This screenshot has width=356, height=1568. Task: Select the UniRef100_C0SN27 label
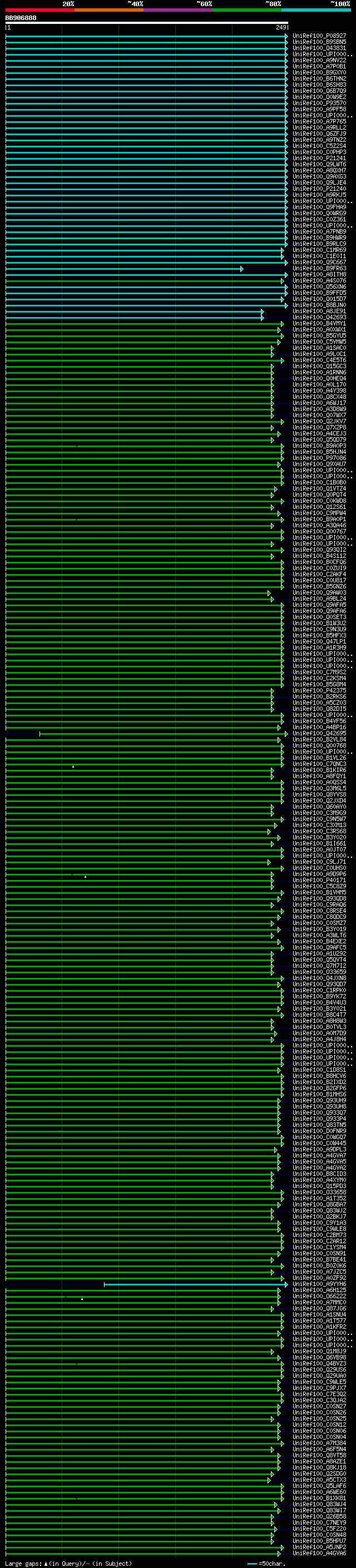tap(319, 1407)
